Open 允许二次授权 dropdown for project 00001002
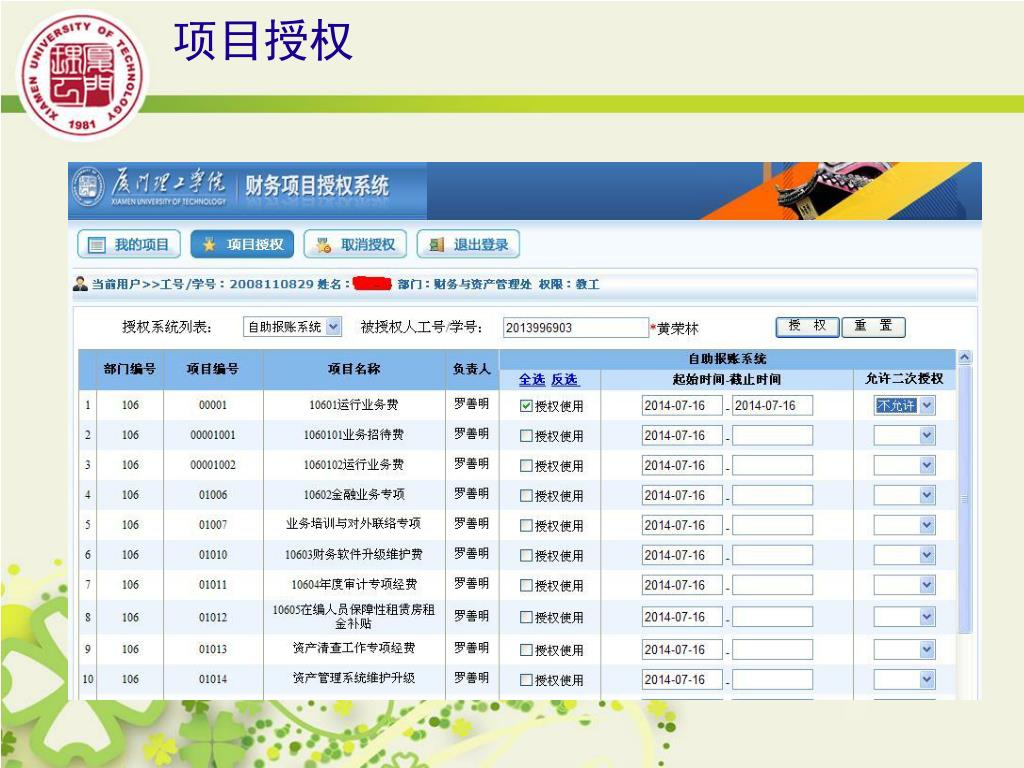This screenshot has width=1024, height=768. pos(904,466)
